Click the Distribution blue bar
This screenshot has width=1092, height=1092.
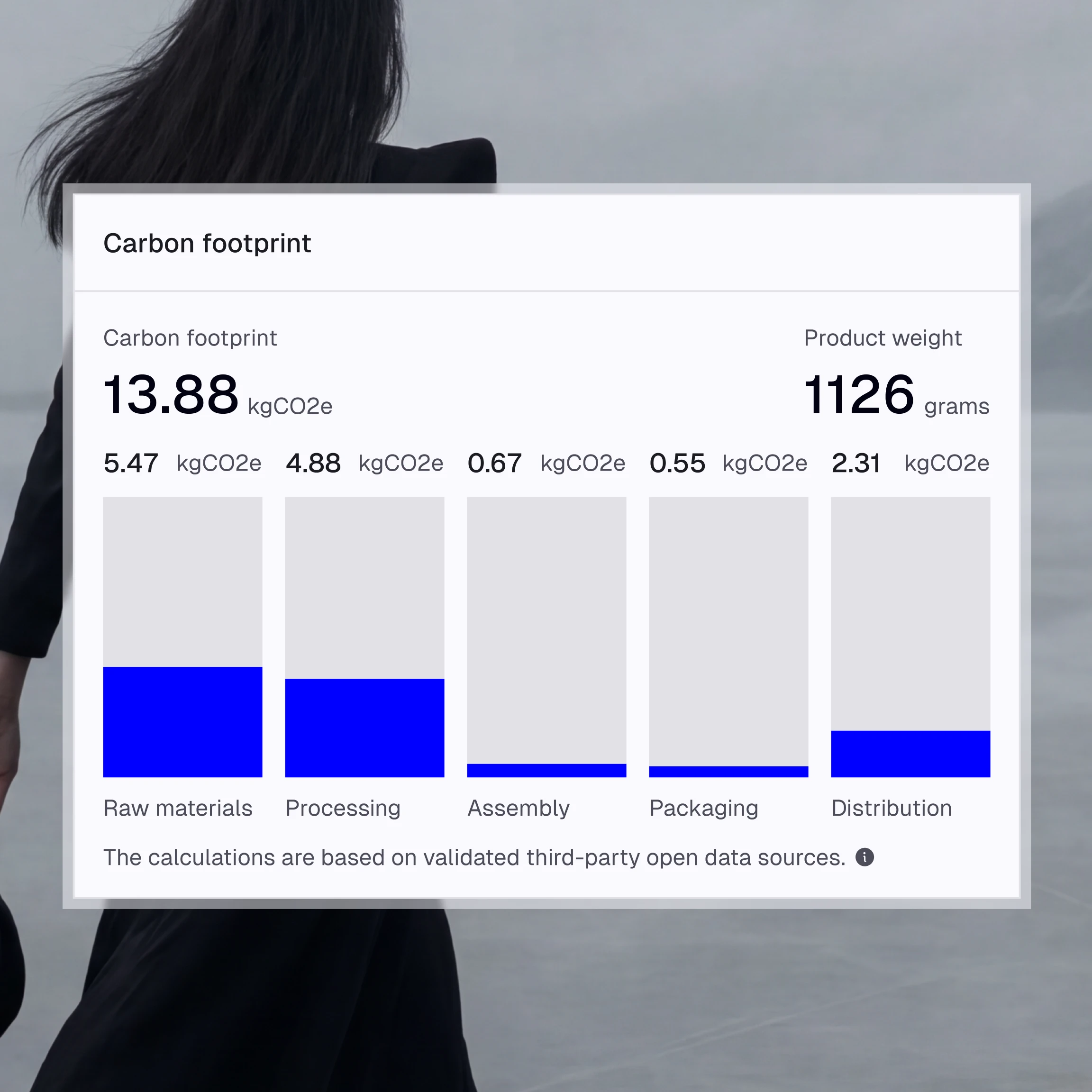(910, 754)
